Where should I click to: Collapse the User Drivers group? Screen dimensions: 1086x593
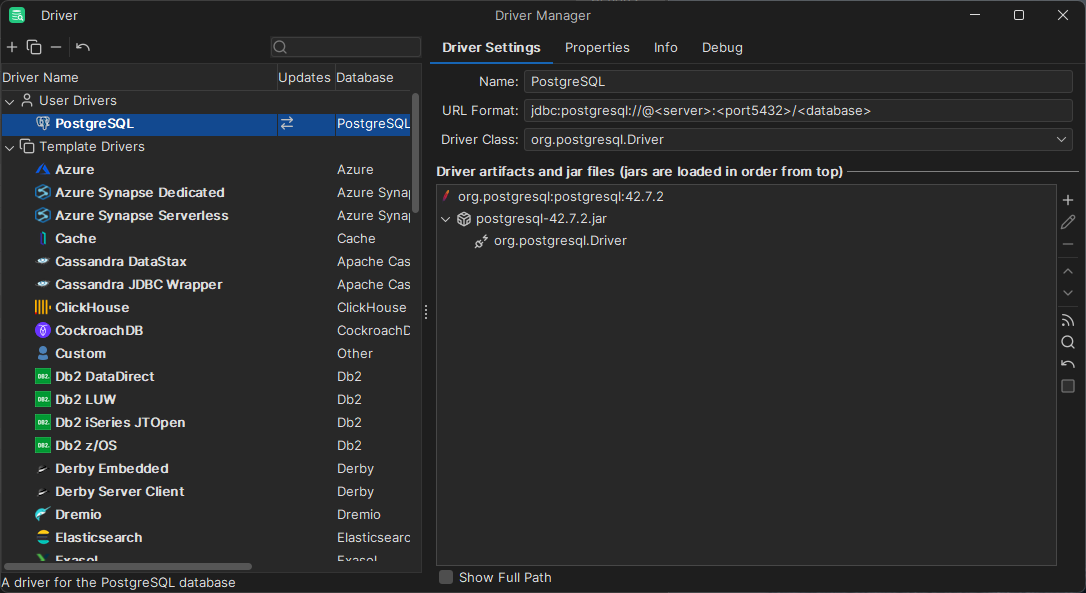click(x=10, y=101)
